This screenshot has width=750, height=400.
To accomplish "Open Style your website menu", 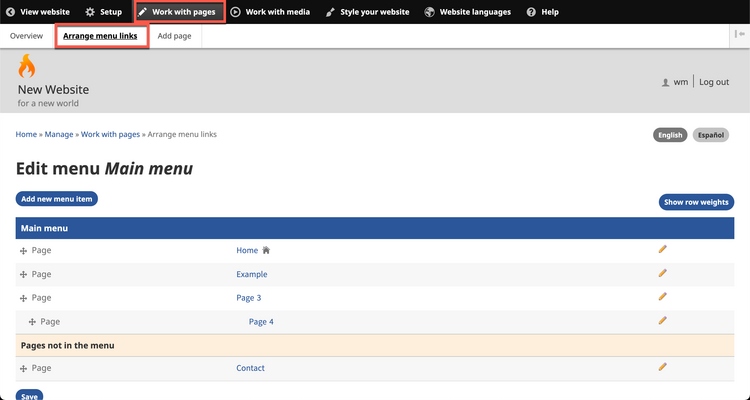I will (x=367, y=12).
